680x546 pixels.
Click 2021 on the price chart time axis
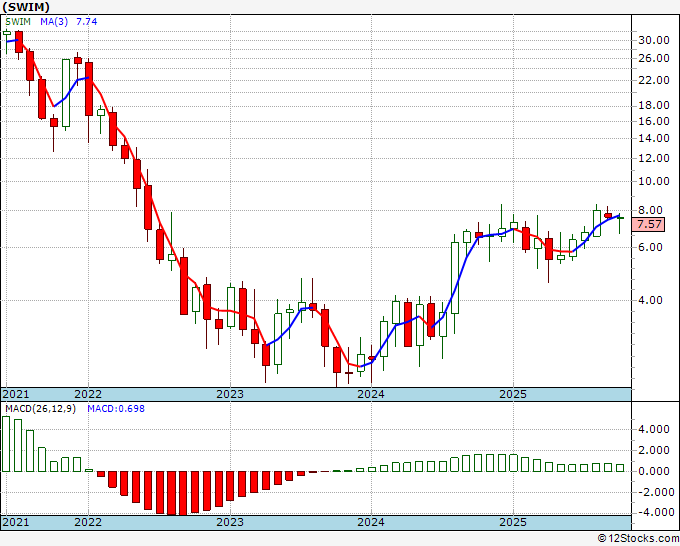(x=16, y=394)
